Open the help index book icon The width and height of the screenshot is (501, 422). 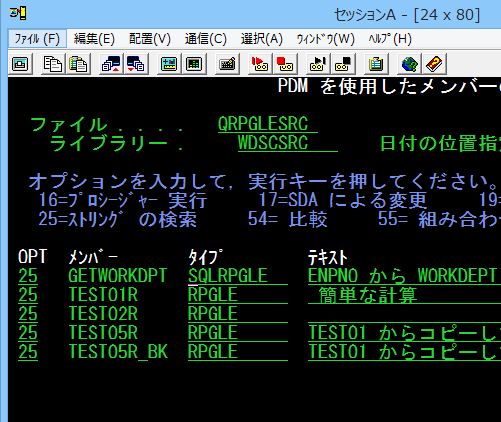(435, 63)
